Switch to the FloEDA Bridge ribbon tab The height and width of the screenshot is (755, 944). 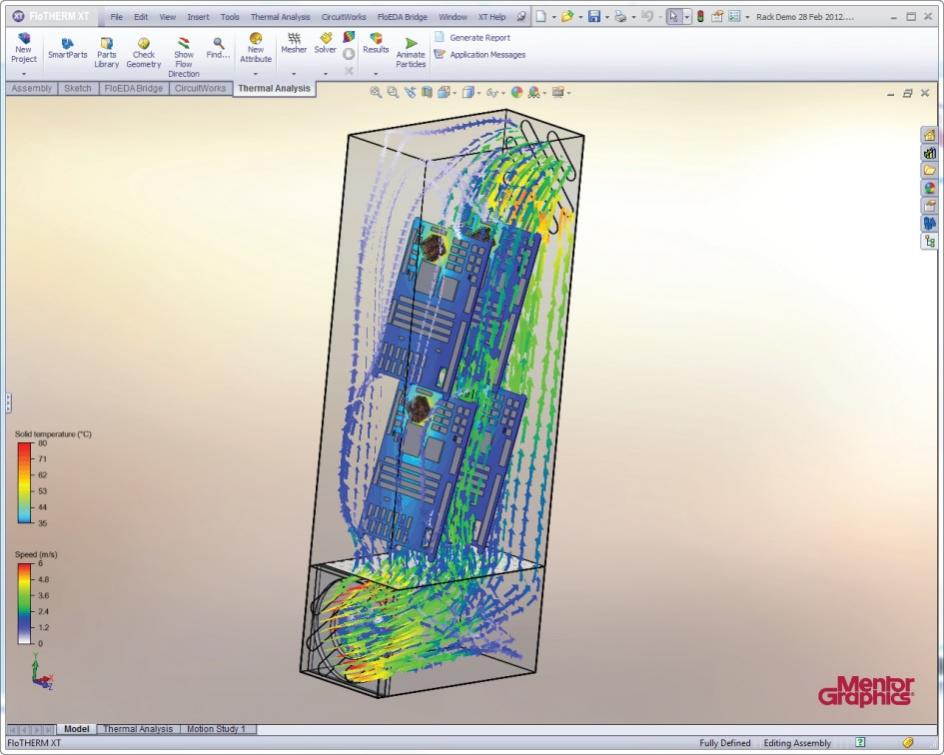pyautogui.click(x=134, y=89)
